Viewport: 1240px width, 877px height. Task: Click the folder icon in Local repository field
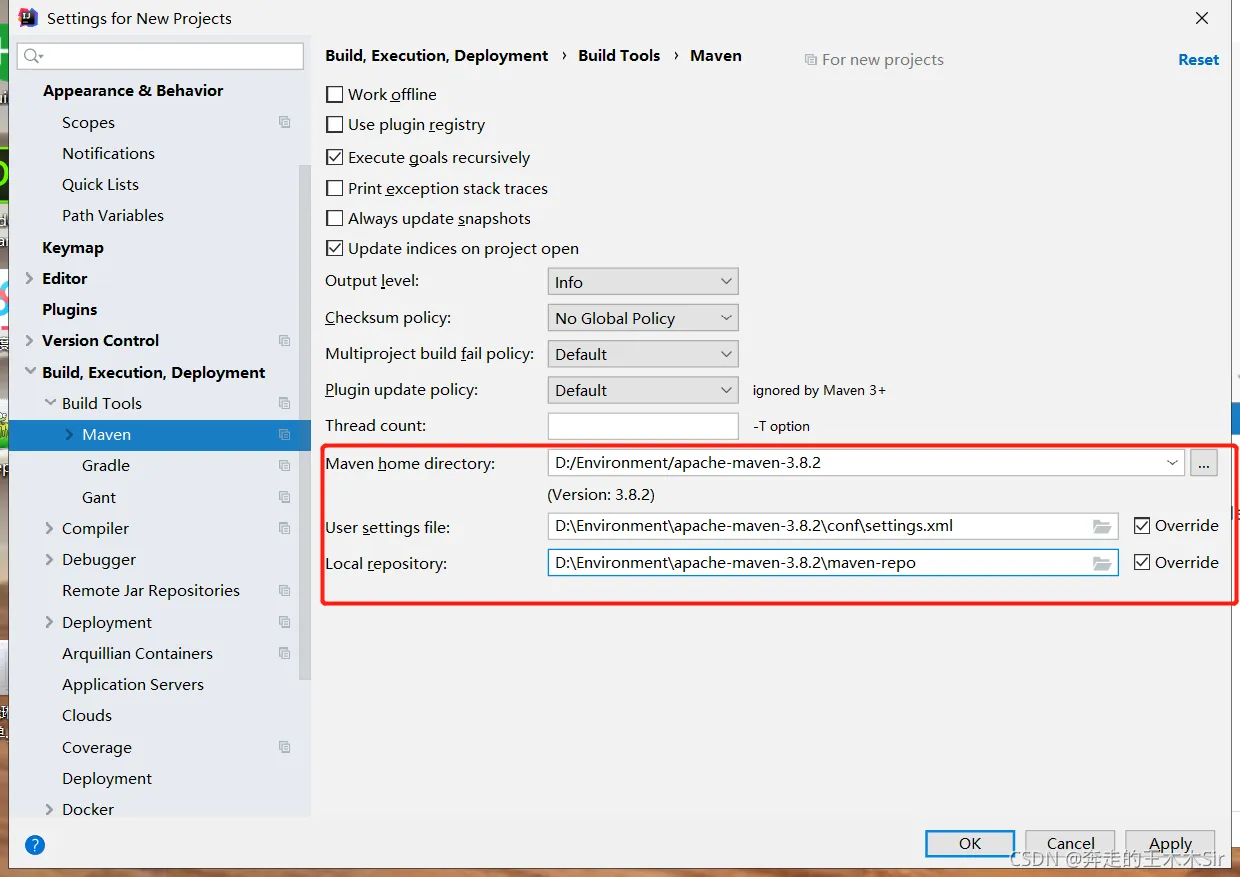coord(1102,563)
